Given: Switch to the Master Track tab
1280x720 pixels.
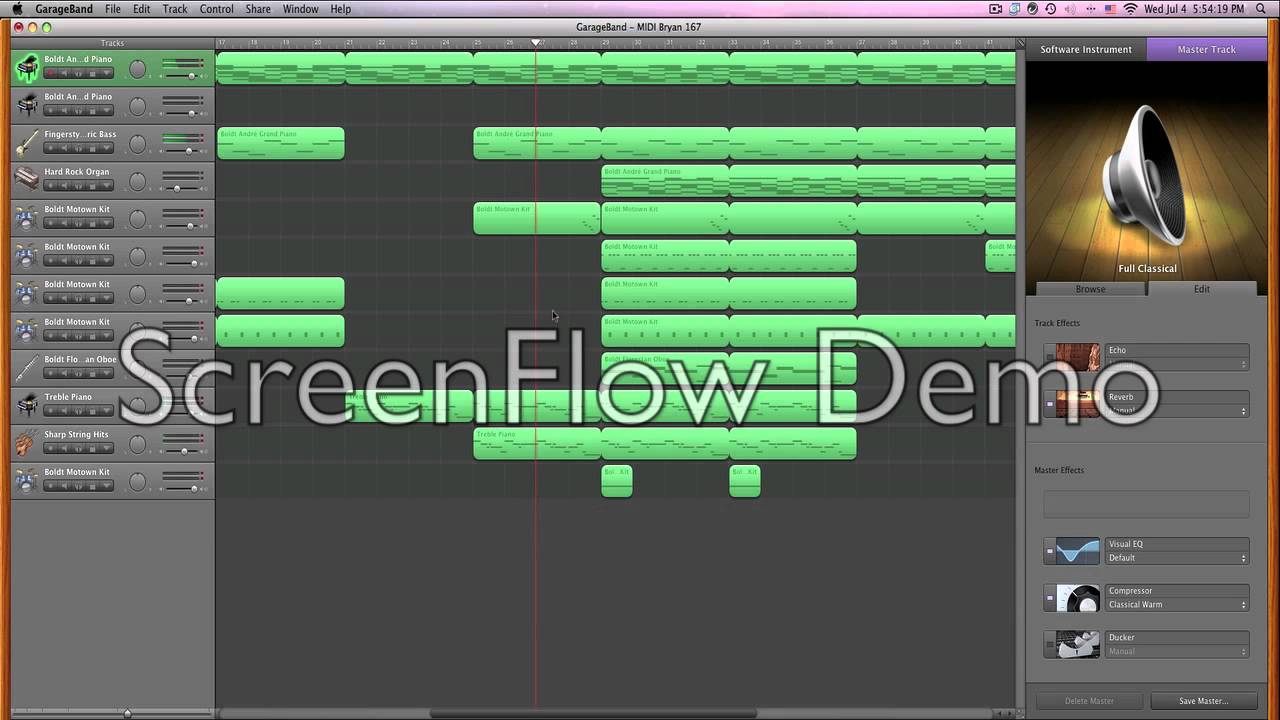Looking at the screenshot, I should (x=1206, y=49).
